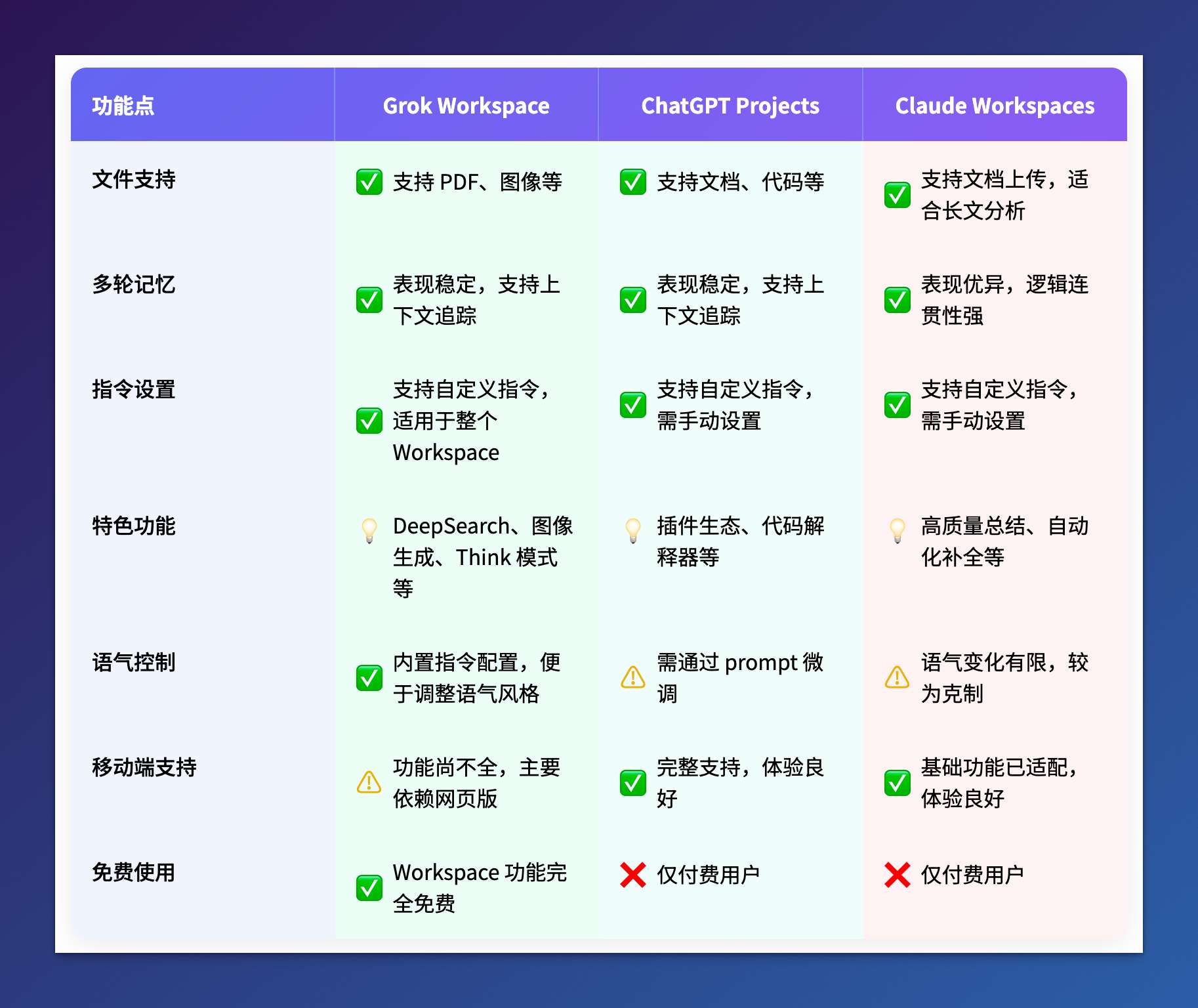1198x1008 pixels.
Task: Click the light bulb icon beside 插件生态、代码解释器等
Action: [633, 531]
